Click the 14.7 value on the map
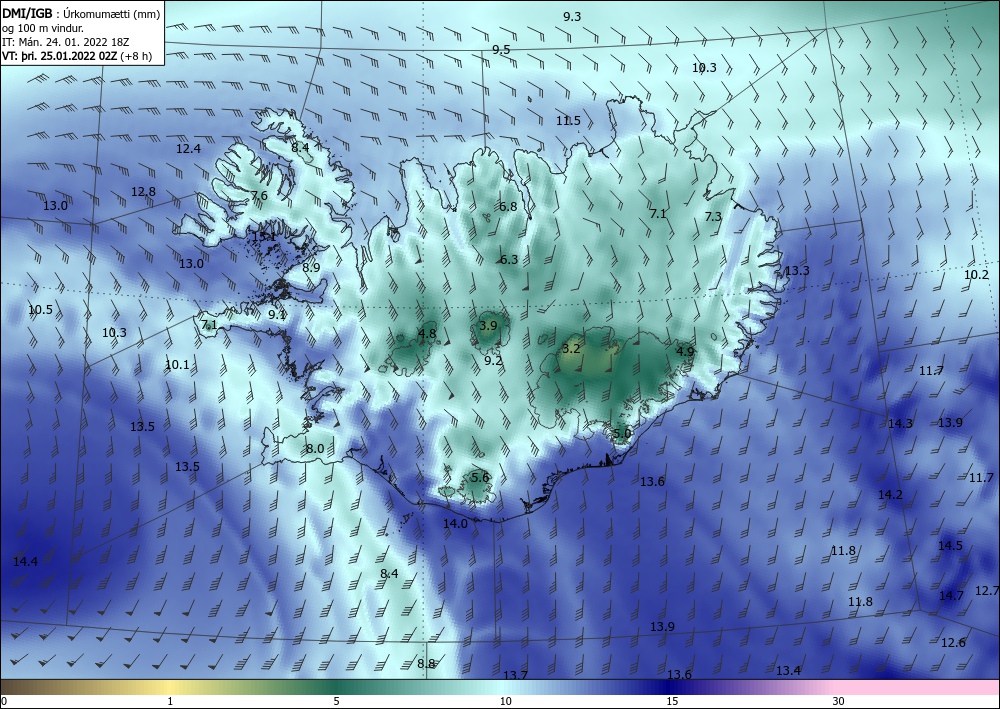Image resolution: width=1000 pixels, height=709 pixels. (x=951, y=596)
